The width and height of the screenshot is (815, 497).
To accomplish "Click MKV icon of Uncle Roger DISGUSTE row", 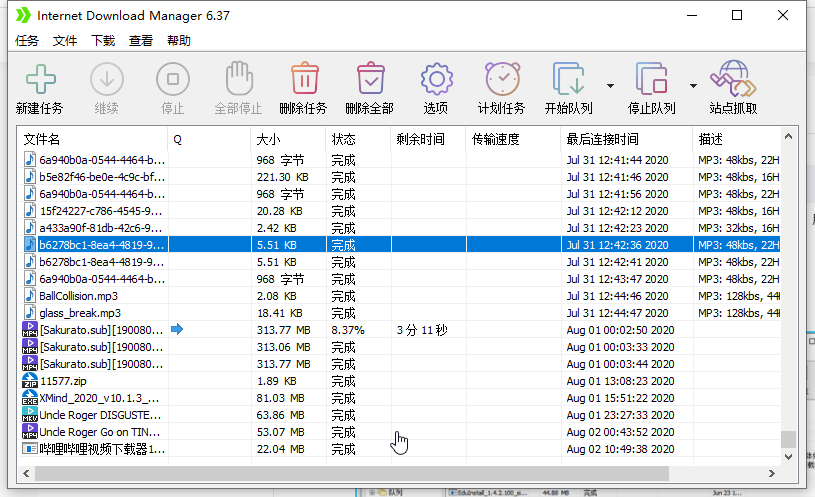I will (x=30, y=415).
